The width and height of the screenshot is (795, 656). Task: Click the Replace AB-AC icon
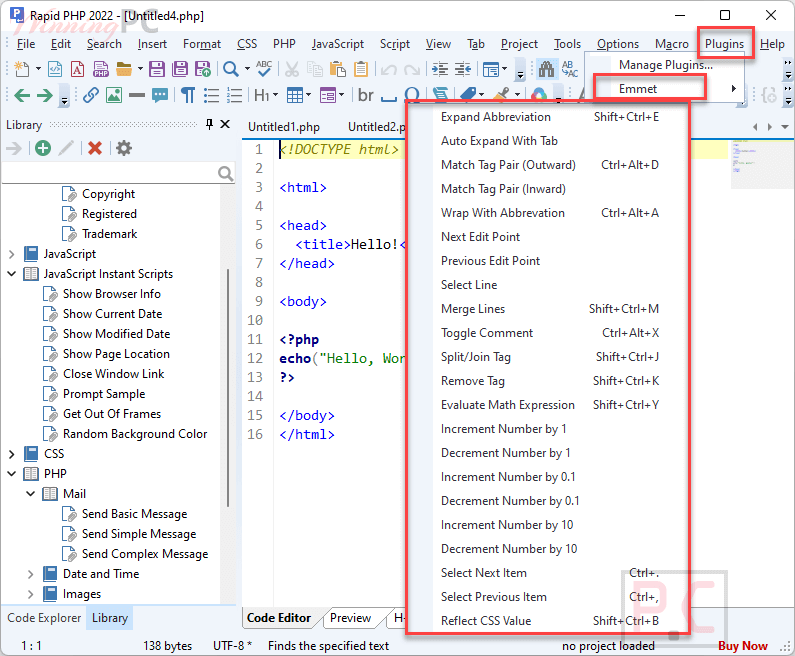pos(569,68)
